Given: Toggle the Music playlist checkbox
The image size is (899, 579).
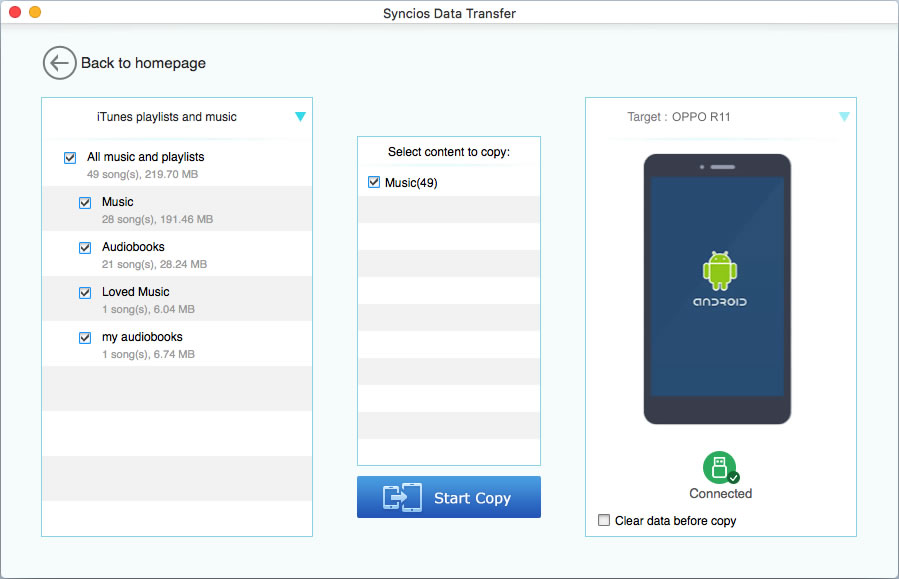Looking at the screenshot, I should (x=85, y=203).
